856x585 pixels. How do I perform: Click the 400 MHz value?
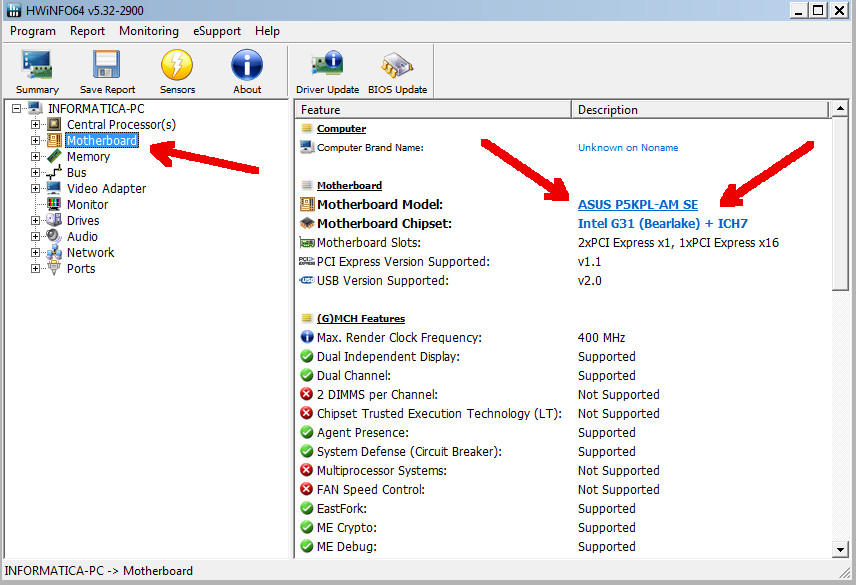601,338
